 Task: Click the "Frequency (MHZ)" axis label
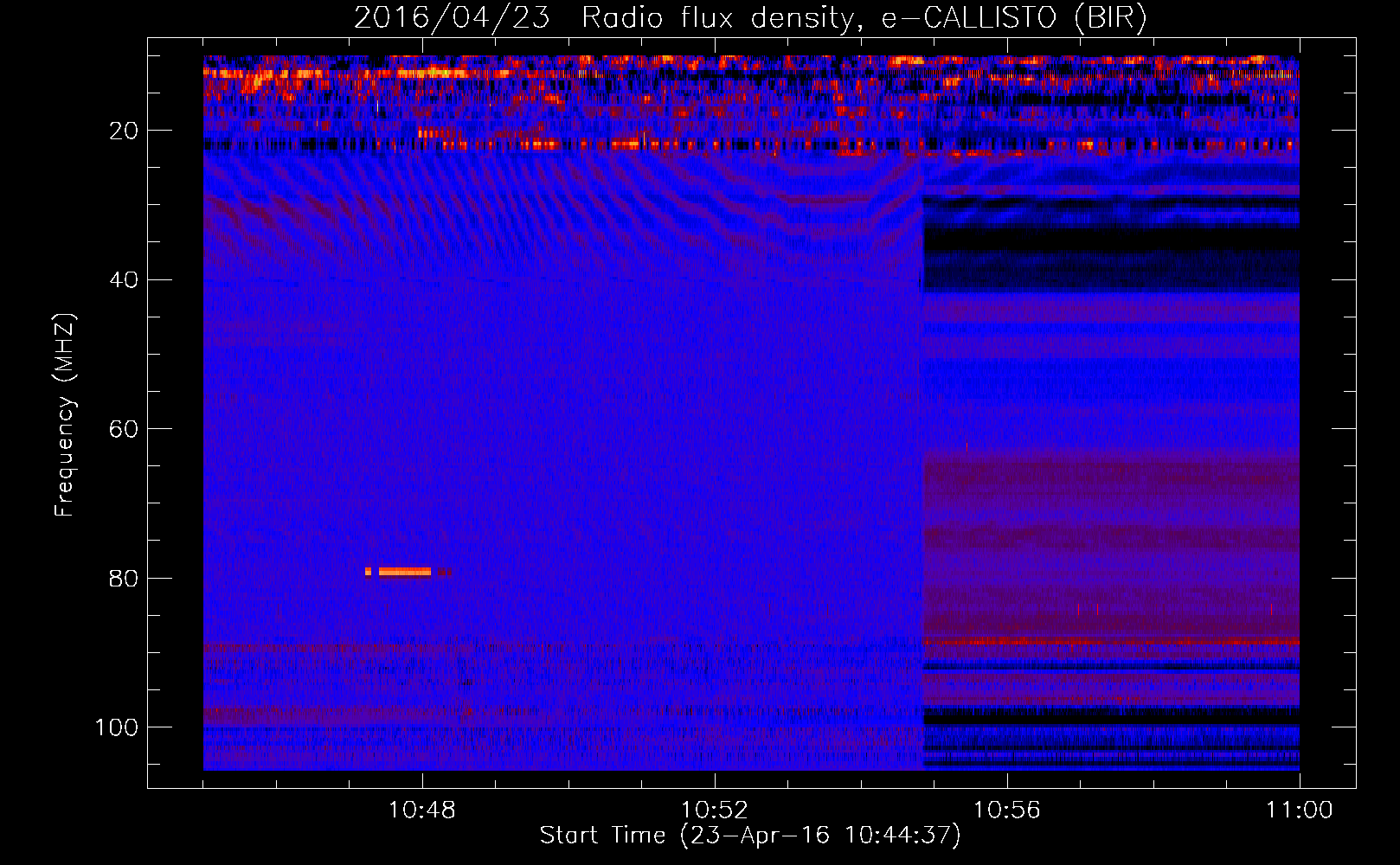(65, 414)
